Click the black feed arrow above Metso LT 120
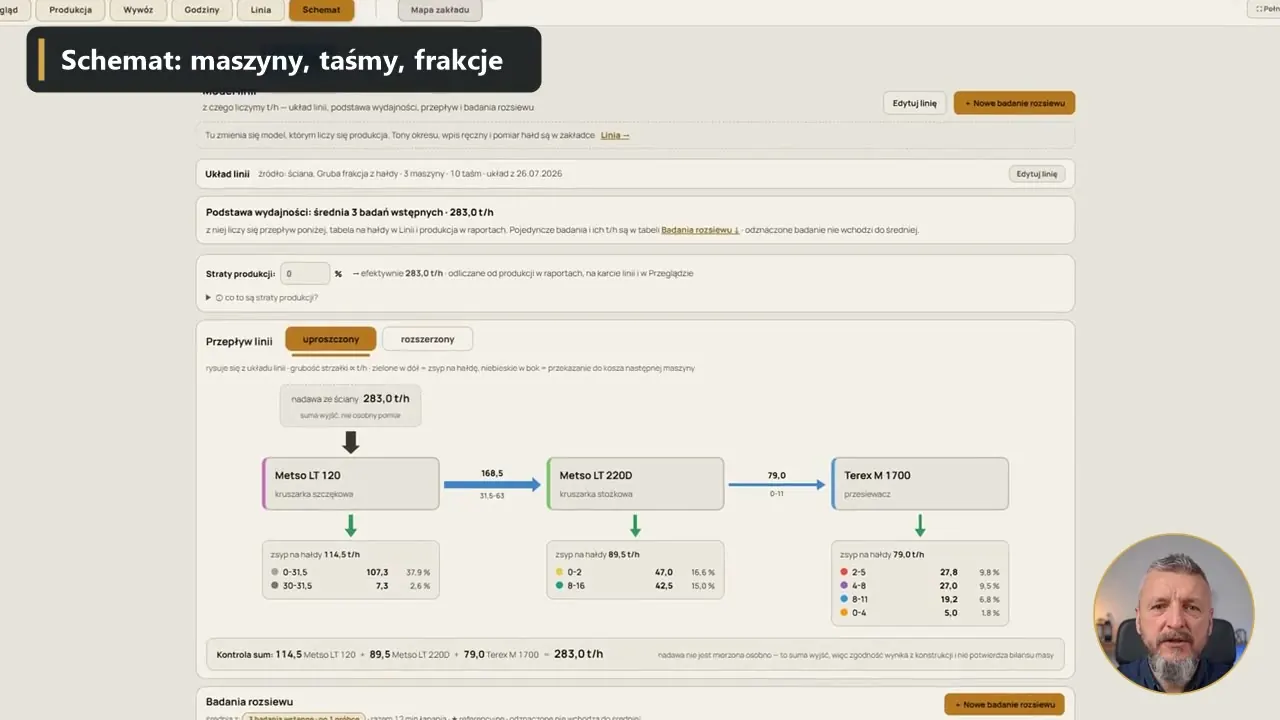This screenshot has width=1280, height=720. (x=350, y=442)
